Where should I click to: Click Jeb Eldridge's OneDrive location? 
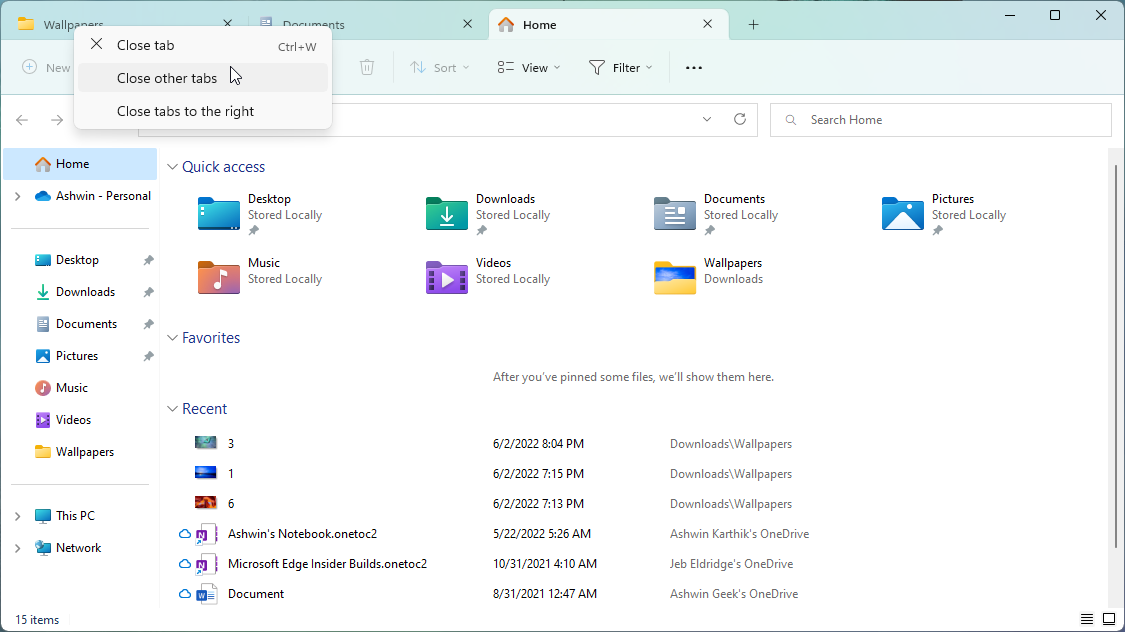coord(731,564)
